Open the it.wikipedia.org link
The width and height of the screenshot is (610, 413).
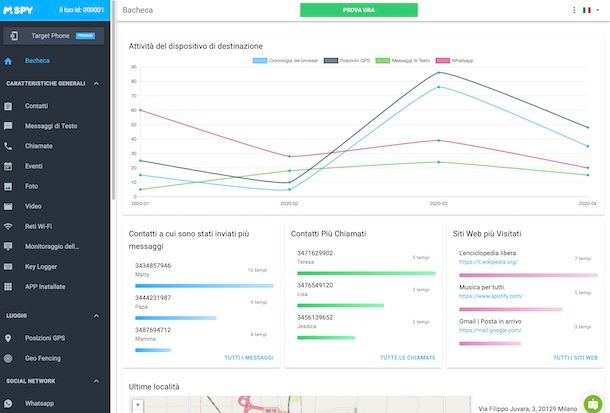tap(488, 262)
